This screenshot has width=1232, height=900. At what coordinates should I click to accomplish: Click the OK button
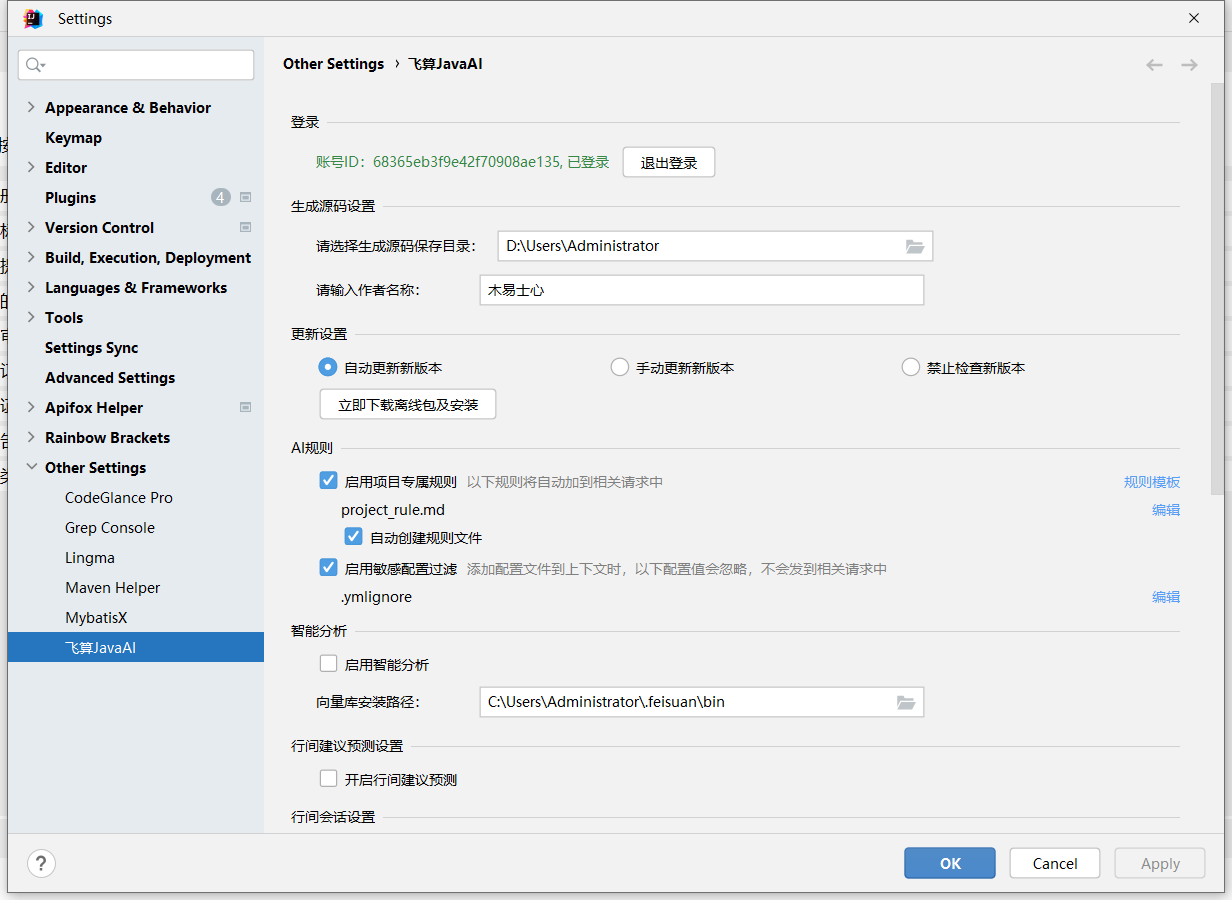(950, 863)
